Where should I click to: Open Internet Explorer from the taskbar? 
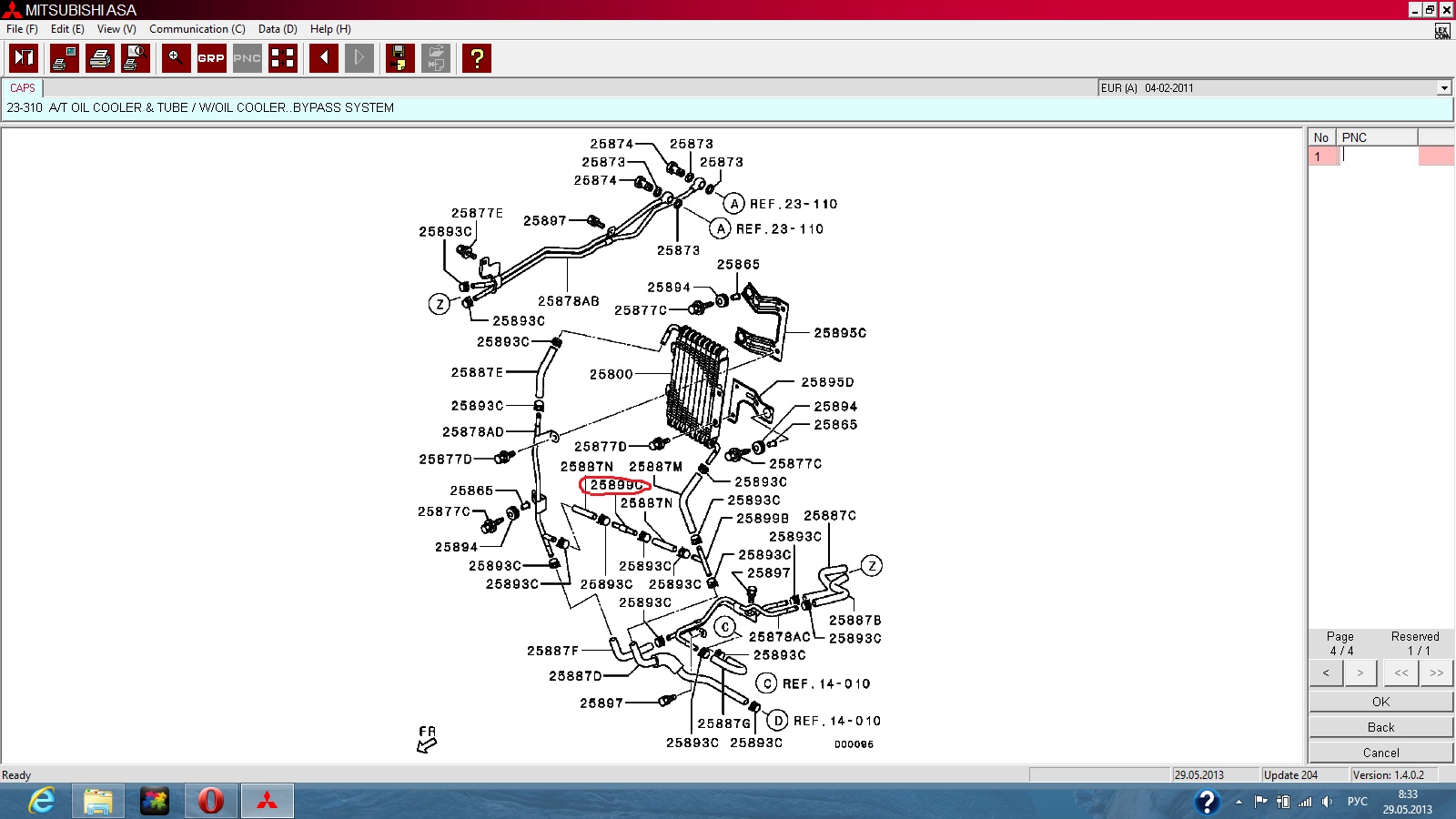[42, 801]
